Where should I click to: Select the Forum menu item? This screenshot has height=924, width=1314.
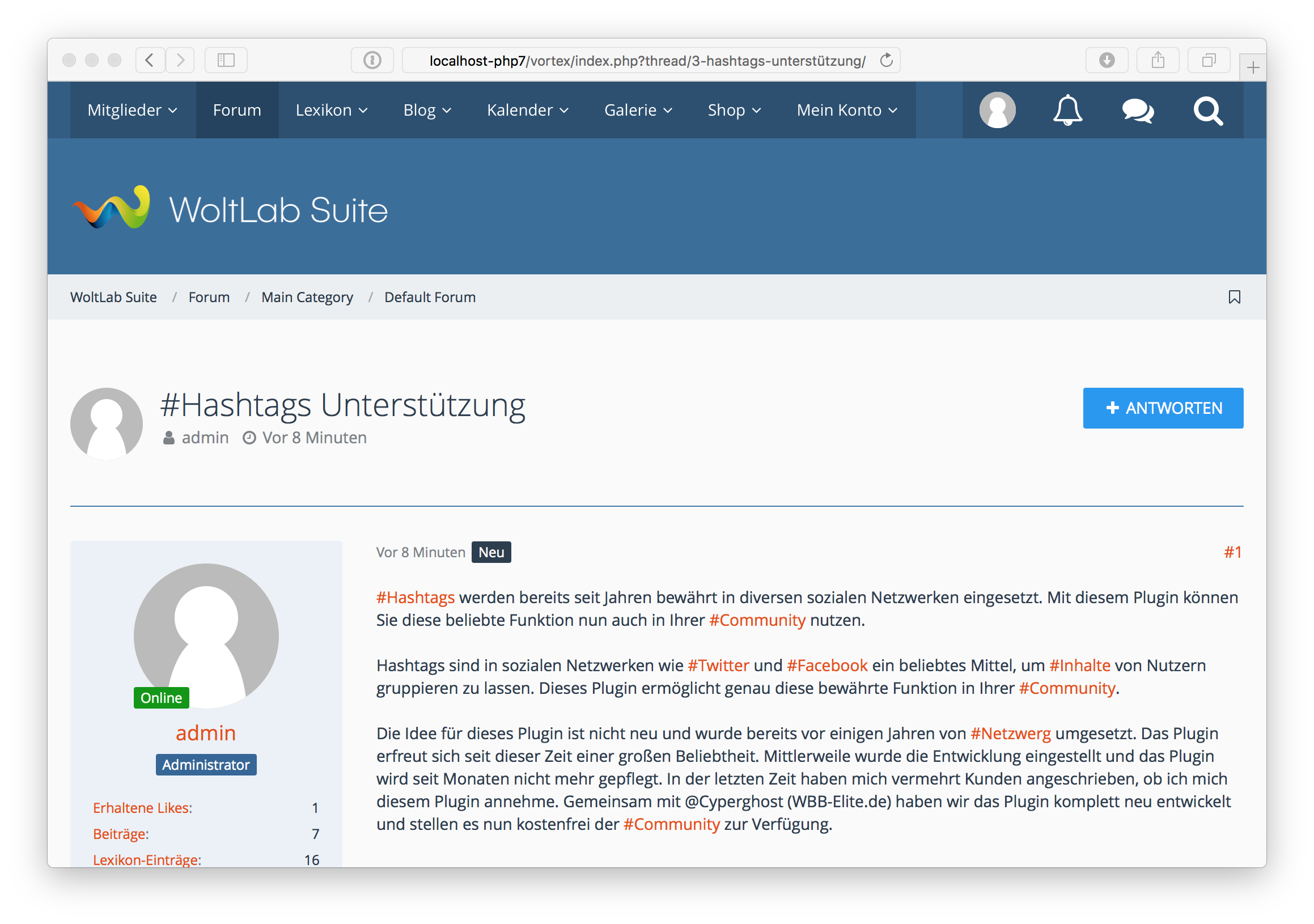(237, 110)
